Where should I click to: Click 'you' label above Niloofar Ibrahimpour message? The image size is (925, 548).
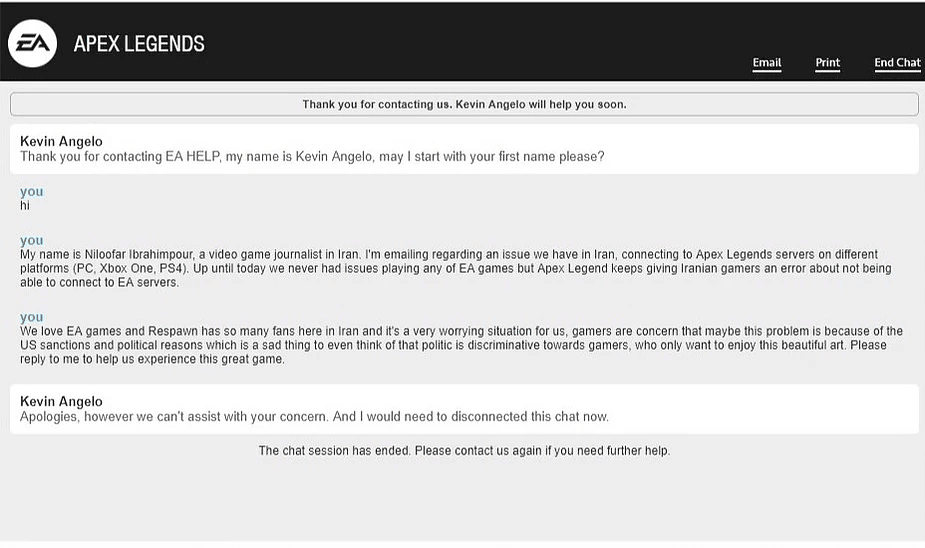pyautogui.click(x=31, y=241)
